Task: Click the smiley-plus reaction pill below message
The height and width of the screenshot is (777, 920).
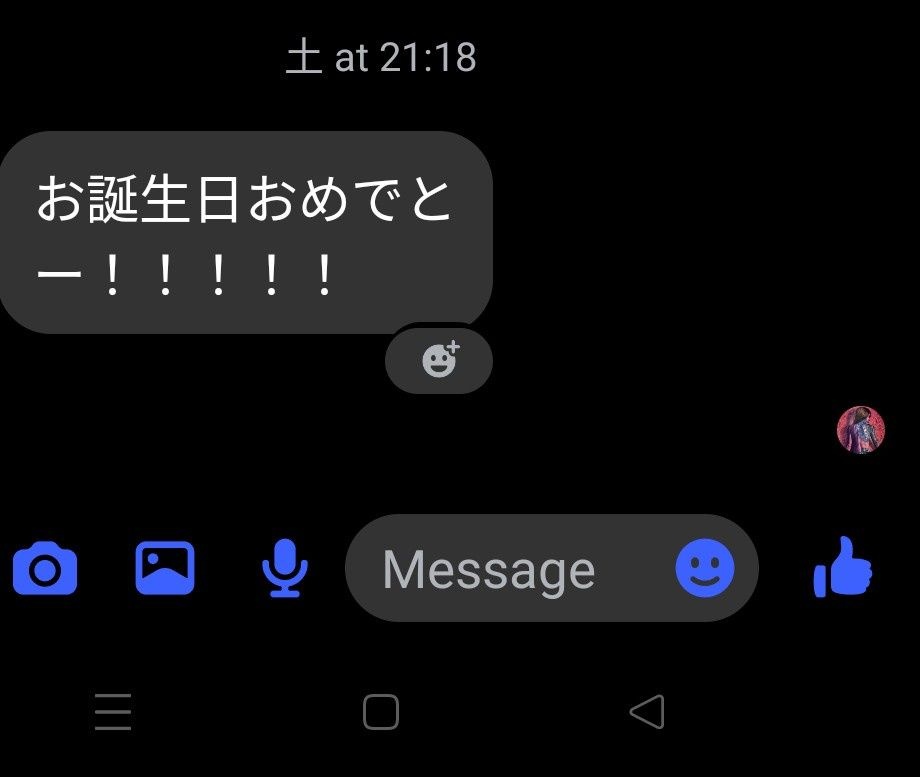Action: pos(439,360)
